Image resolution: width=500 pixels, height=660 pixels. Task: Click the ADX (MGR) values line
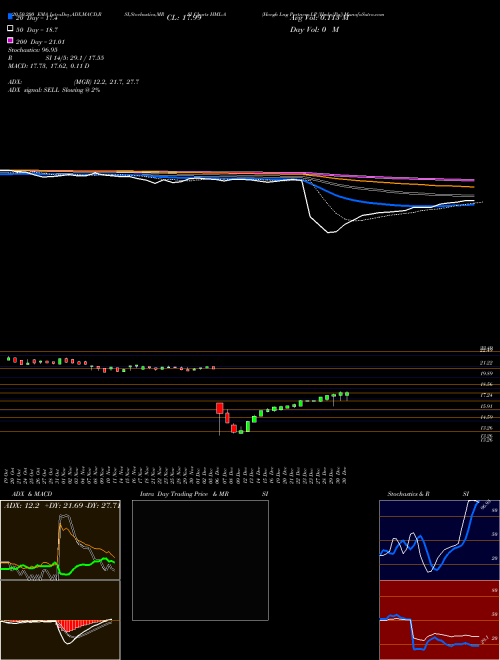tap(106, 82)
